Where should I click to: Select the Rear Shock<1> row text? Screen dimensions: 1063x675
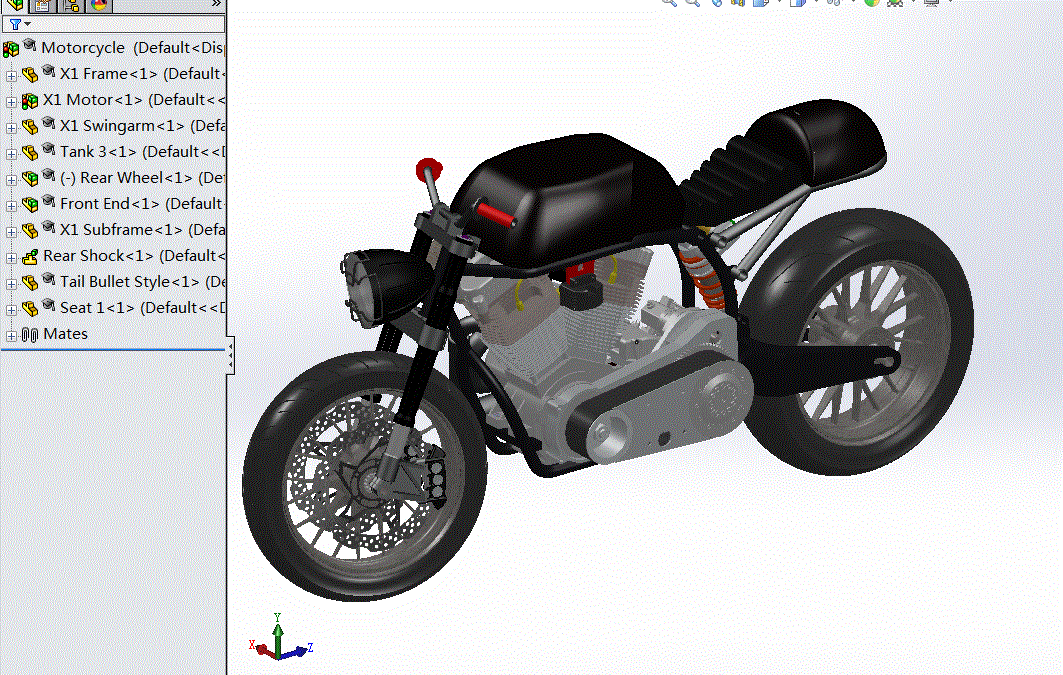(x=134, y=255)
